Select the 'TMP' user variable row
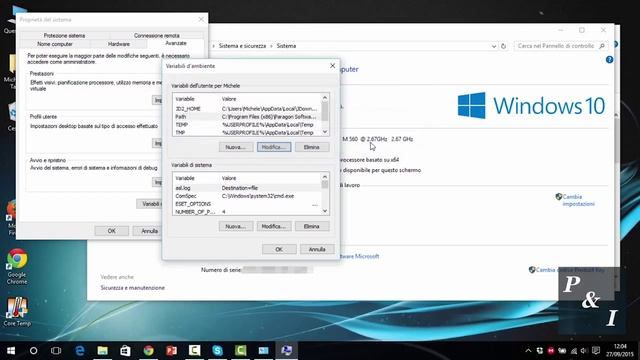This screenshot has width=640, height=360. pyautogui.click(x=247, y=133)
